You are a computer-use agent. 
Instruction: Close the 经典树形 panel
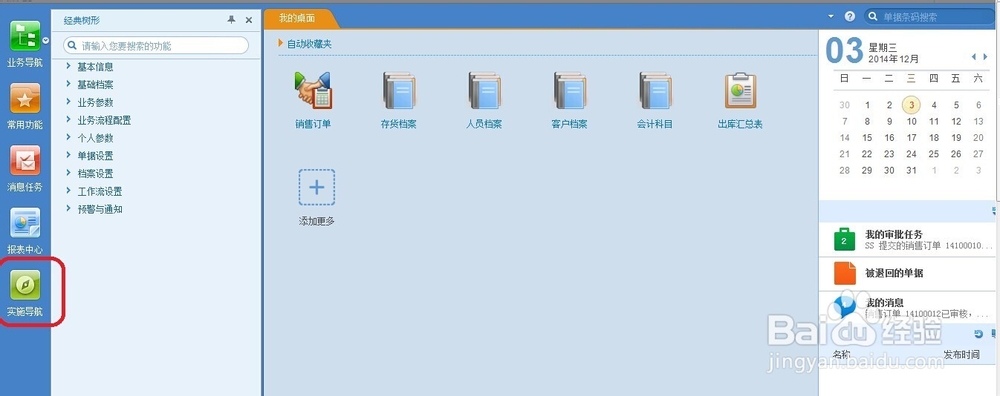[249, 20]
